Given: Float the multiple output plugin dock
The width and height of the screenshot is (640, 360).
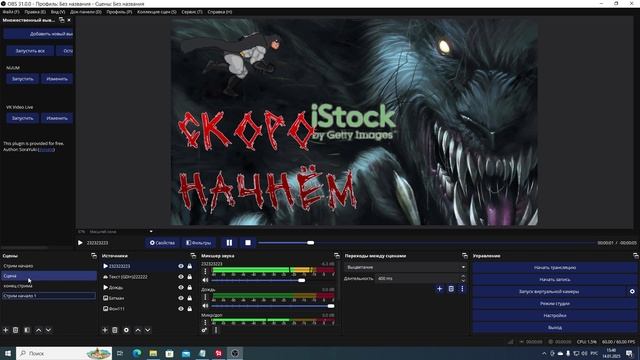Looking at the screenshot, I should 62,20.
